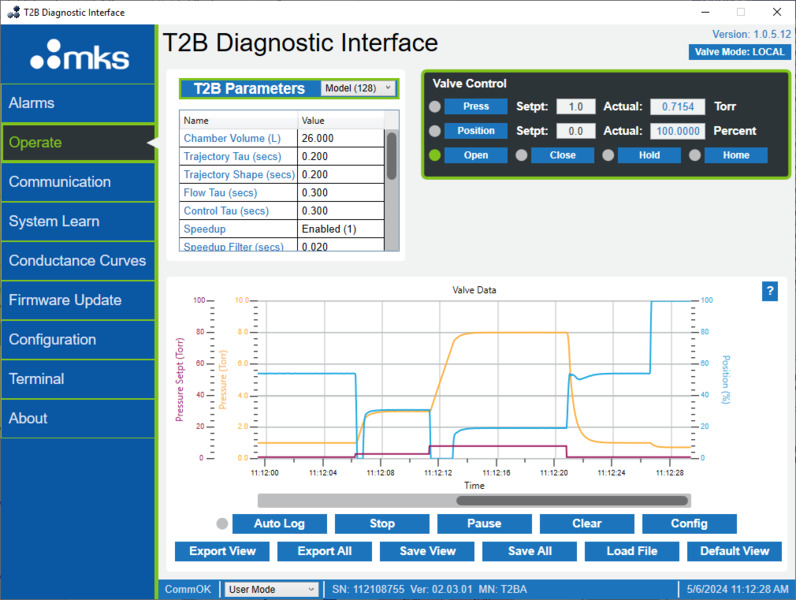Switch to the Conductance Curves page
Screen dimensions: 796x600
coord(78,261)
